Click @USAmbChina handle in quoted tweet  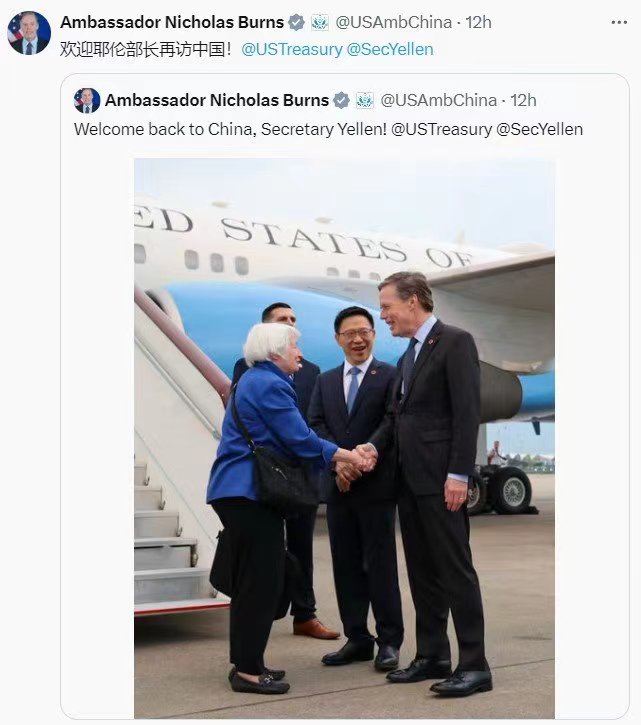point(438,100)
